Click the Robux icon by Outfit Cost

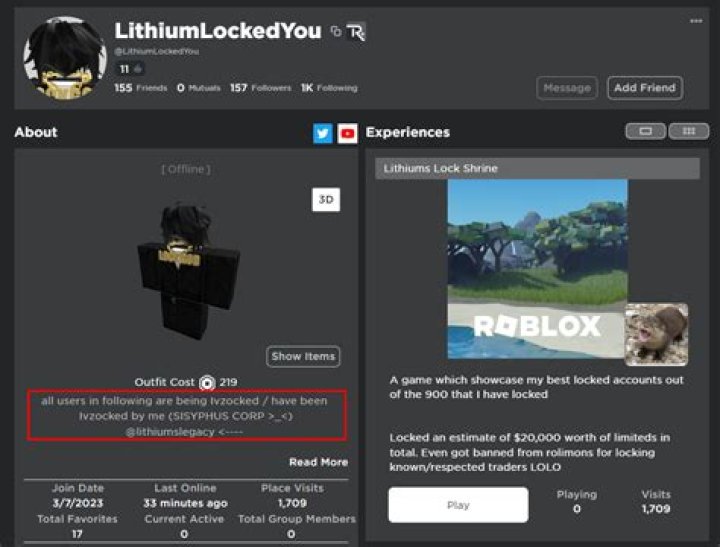pos(207,382)
